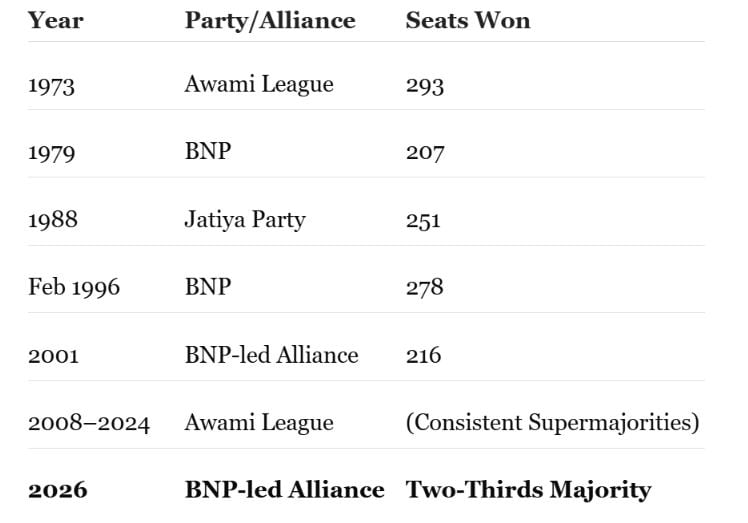Screen dimensions: 748x523
Task: Click the "Two-Thirds Majority" bold text
Action: point(528,490)
